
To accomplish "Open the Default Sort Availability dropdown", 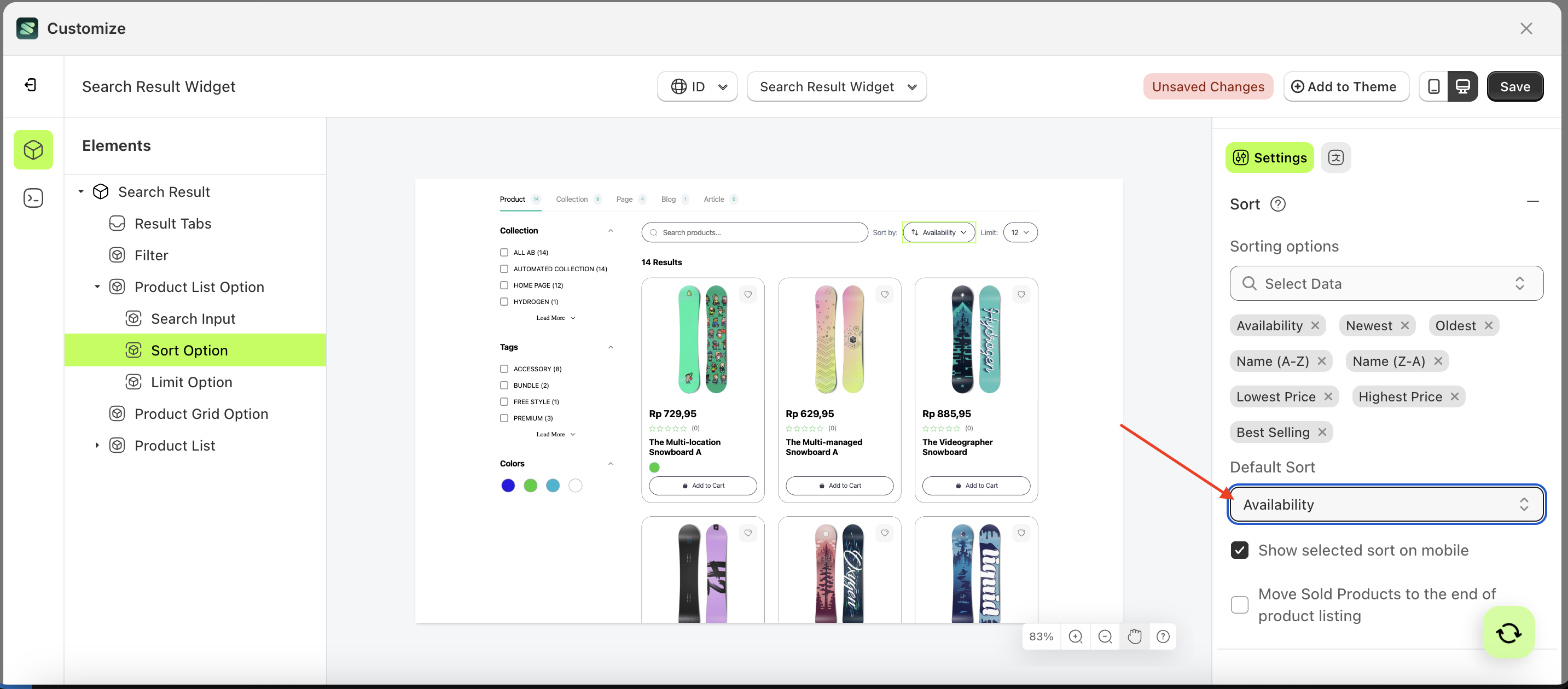I will (x=1386, y=504).
